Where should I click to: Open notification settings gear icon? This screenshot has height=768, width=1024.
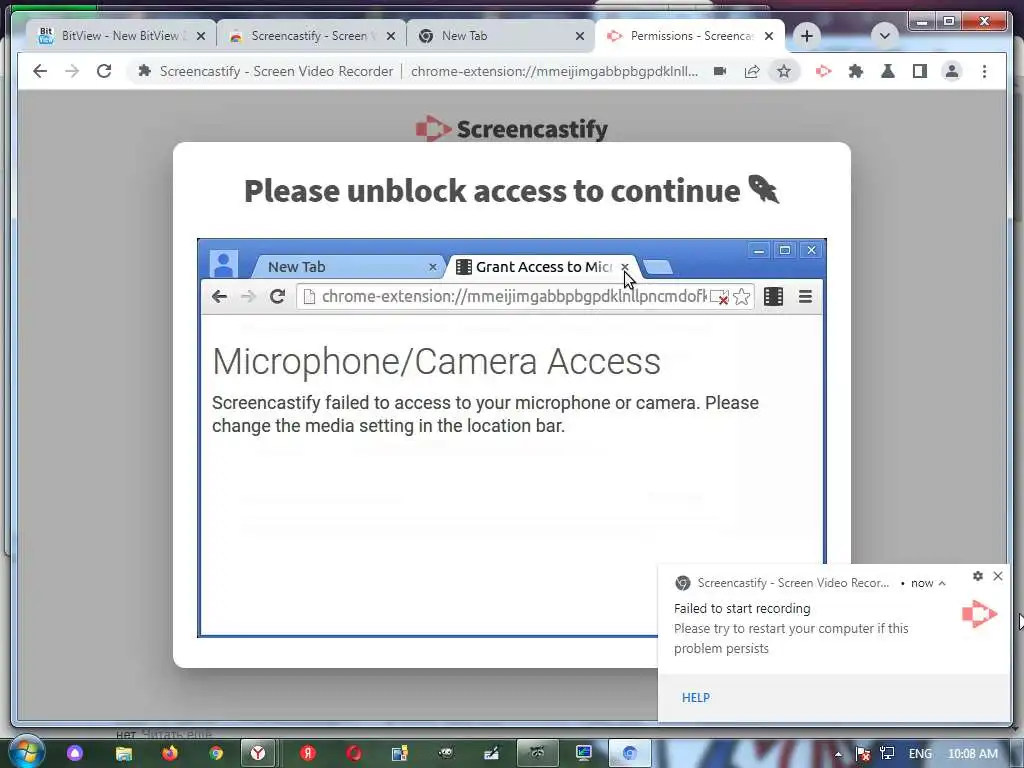click(x=978, y=576)
